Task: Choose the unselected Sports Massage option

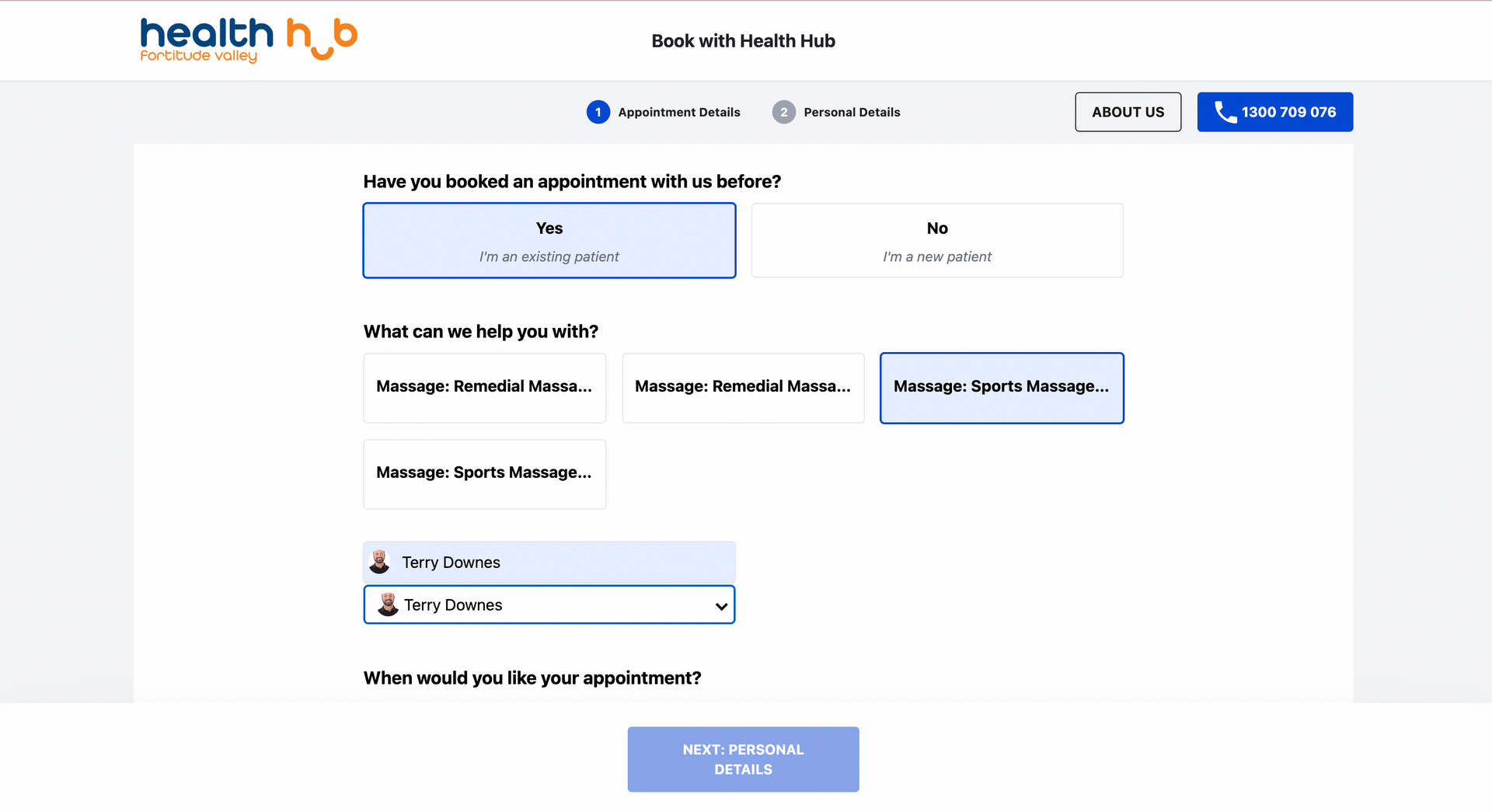Action: (485, 474)
